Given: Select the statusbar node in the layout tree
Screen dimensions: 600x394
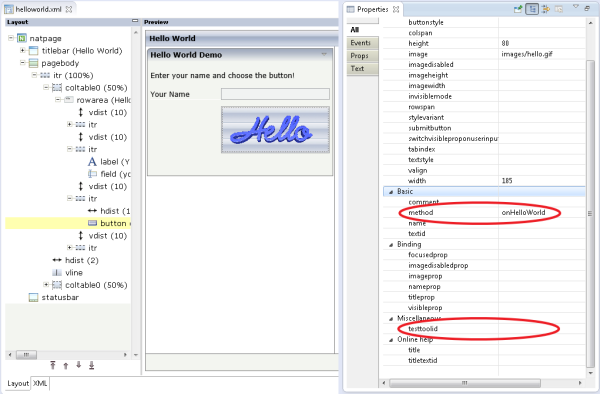Looking at the screenshot, I should tap(54, 298).
